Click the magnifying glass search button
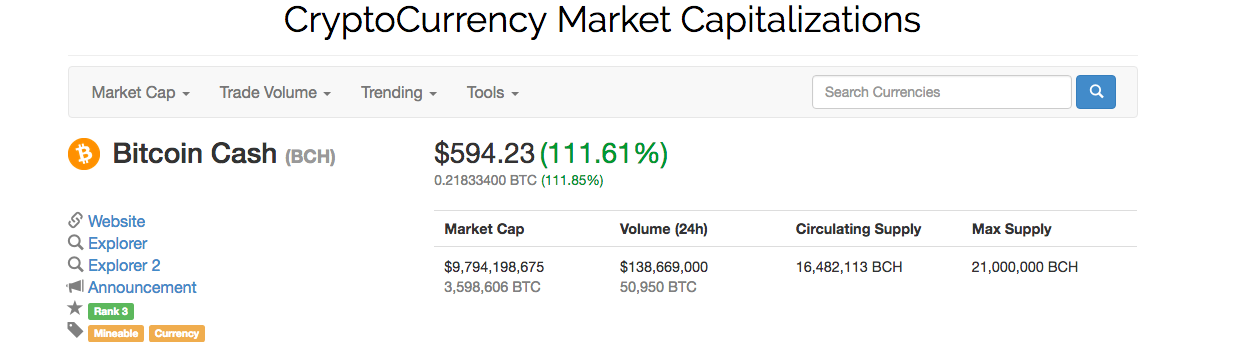This screenshot has height=360, width=1238. point(1096,92)
